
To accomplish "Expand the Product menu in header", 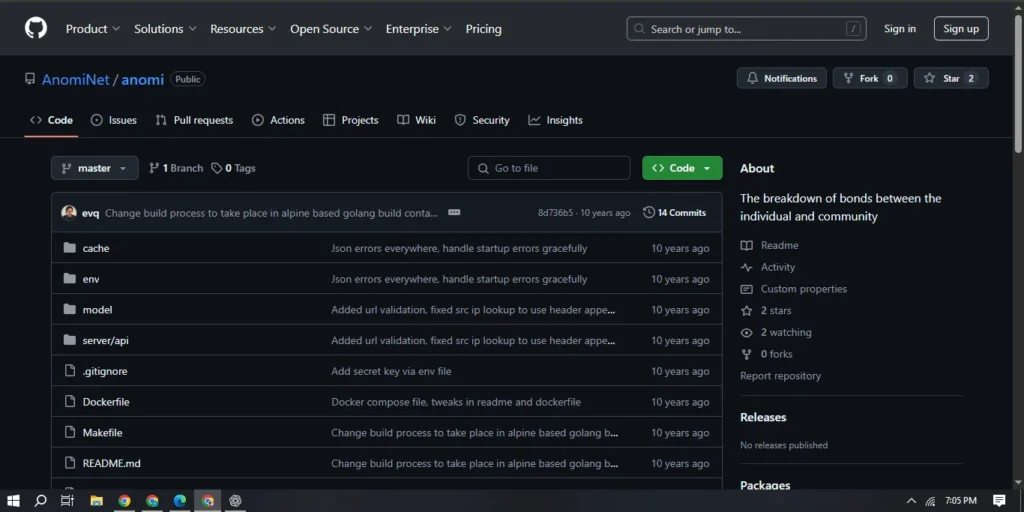I will pyautogui.click(x=93, y=29).
